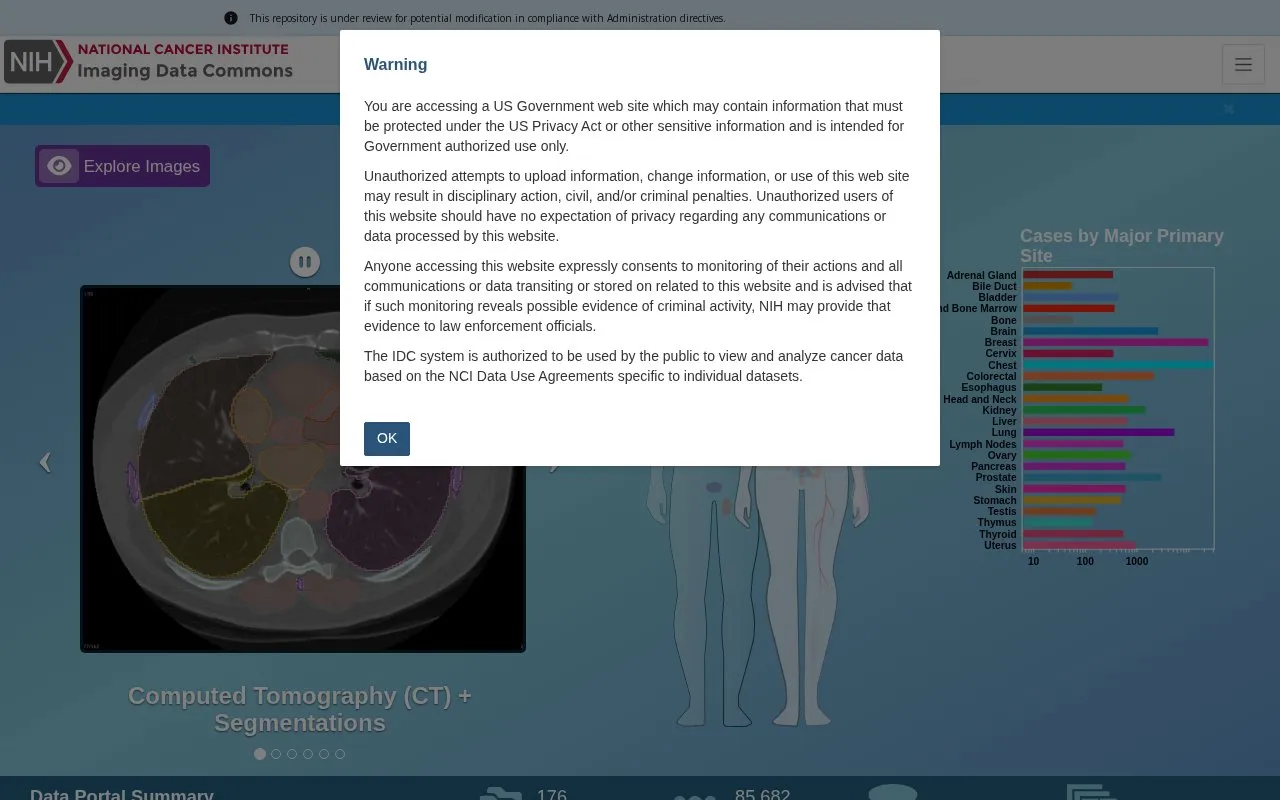Click the 'Uterus' chart label

[1000, 545]
